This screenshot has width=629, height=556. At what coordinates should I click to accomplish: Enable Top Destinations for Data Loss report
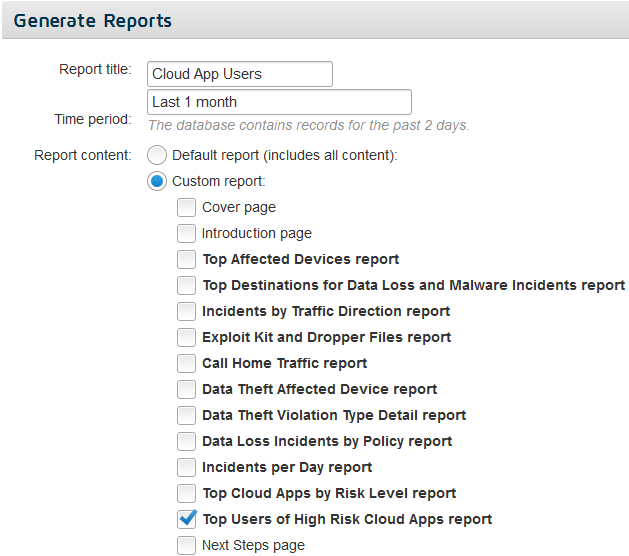point(187,285)
